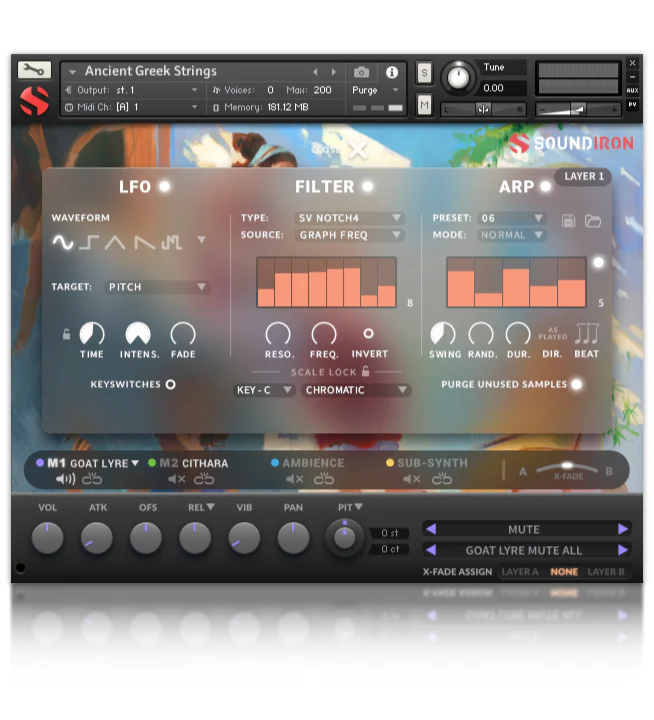Screen dimensions: 654x720
Task: Enable the Filter power toggle
Action: (x=367, y=187)
